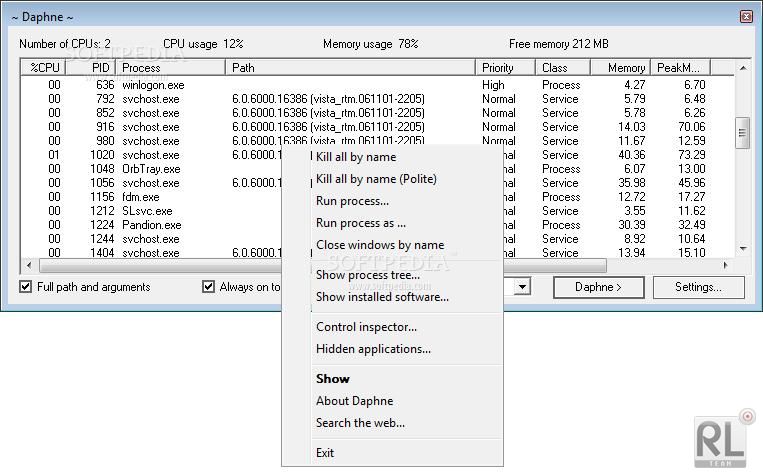Select the winlogon.exe process row
Image resolution: width=763 pixels, height=476 pixels.
tap(377, 85)
